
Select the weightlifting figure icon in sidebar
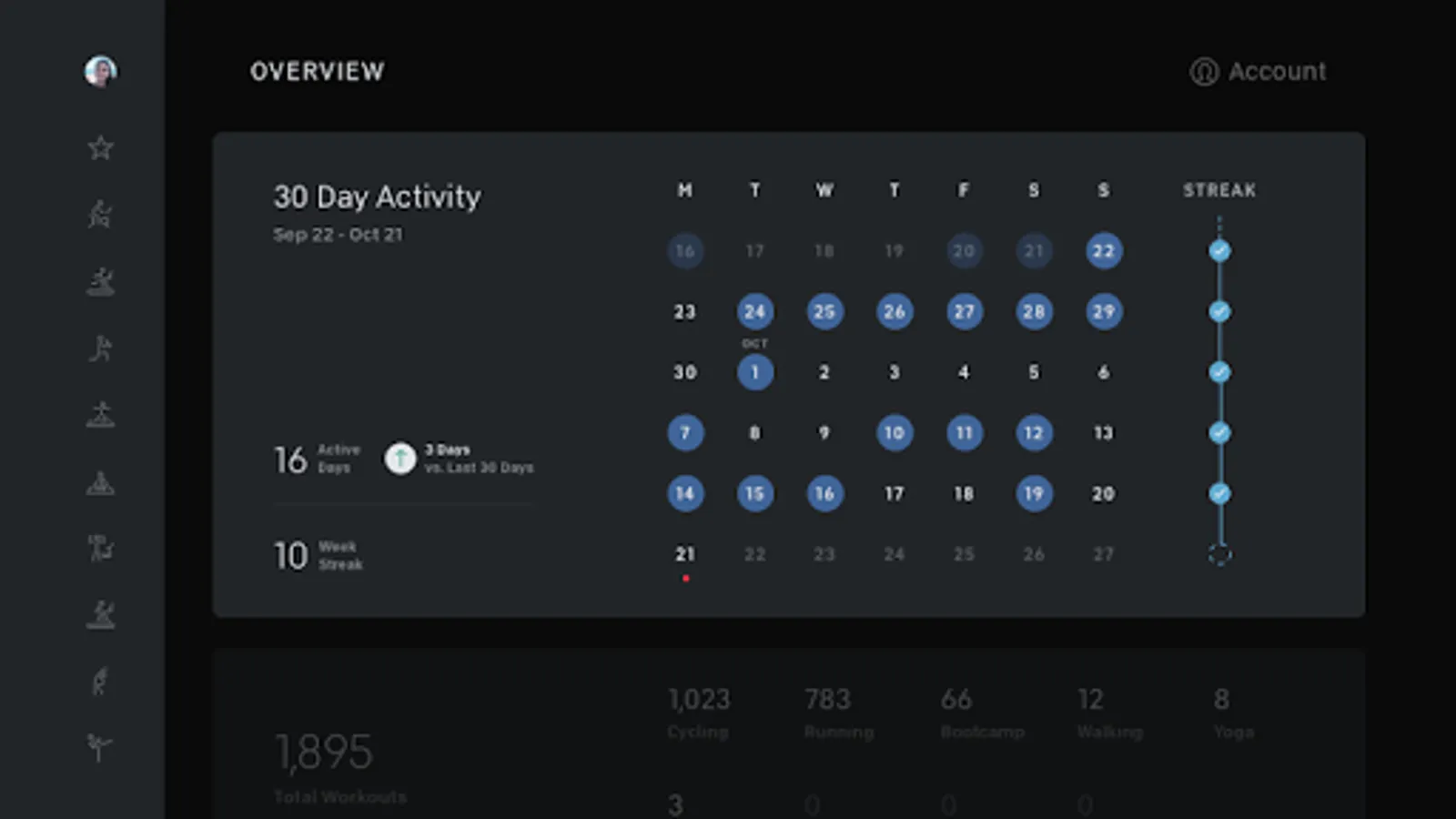click(x=100, y=548)
